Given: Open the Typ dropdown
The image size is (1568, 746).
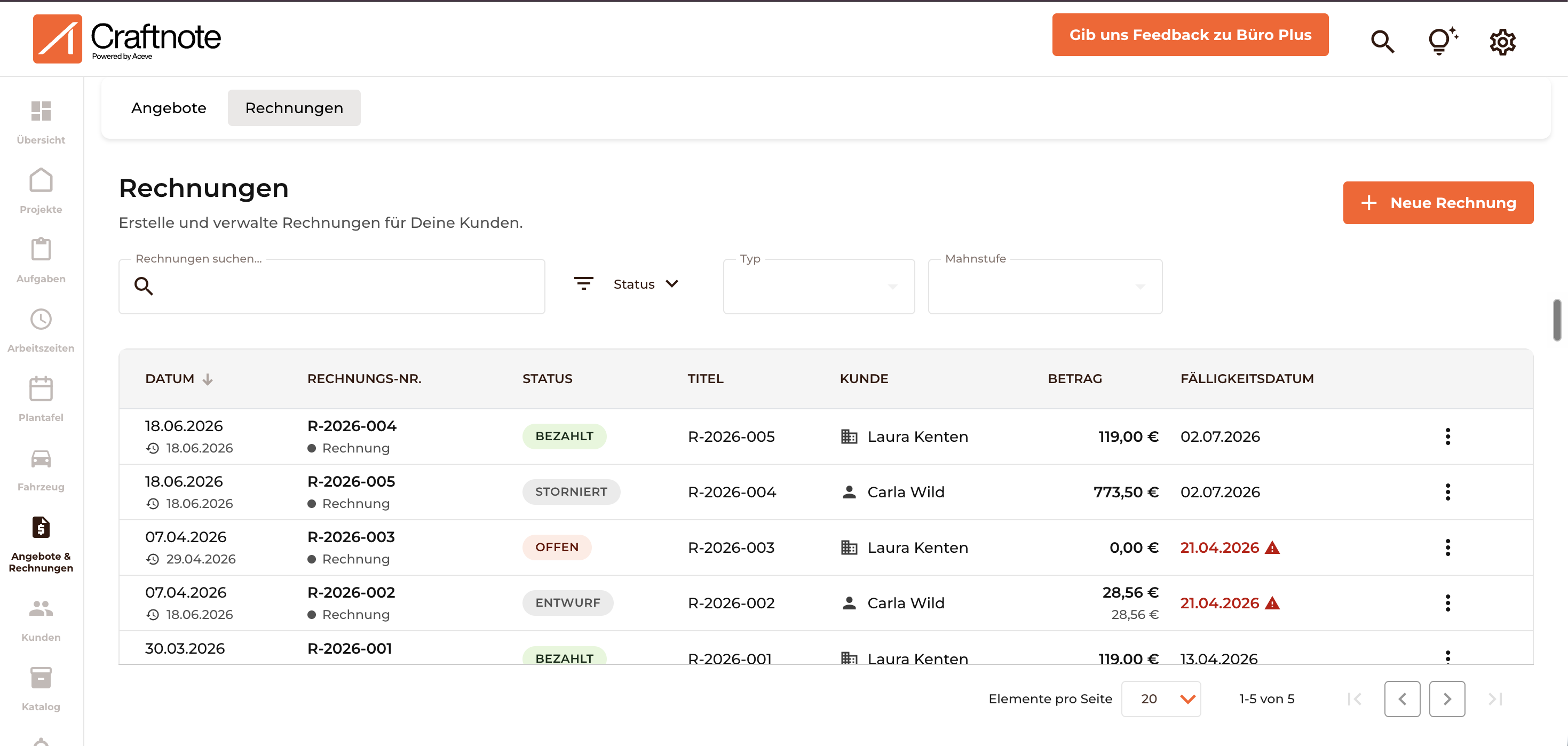Looking at the screenshot, I should (x=819, y=286).
